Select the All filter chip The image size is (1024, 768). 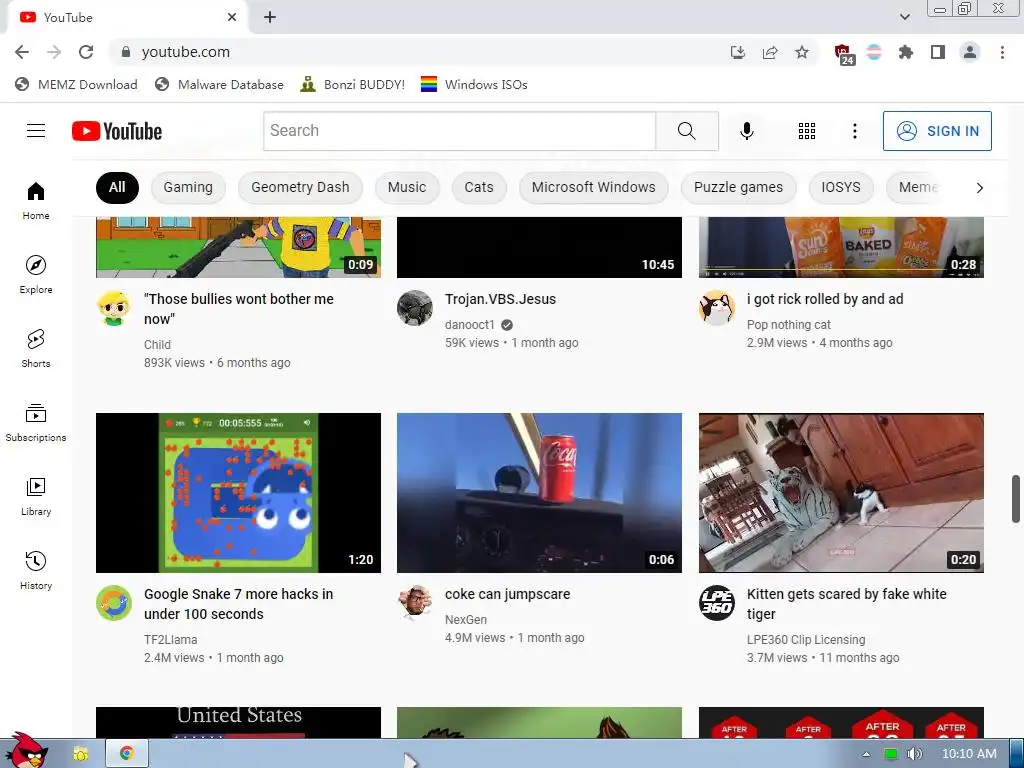click(x=117, y=187)
